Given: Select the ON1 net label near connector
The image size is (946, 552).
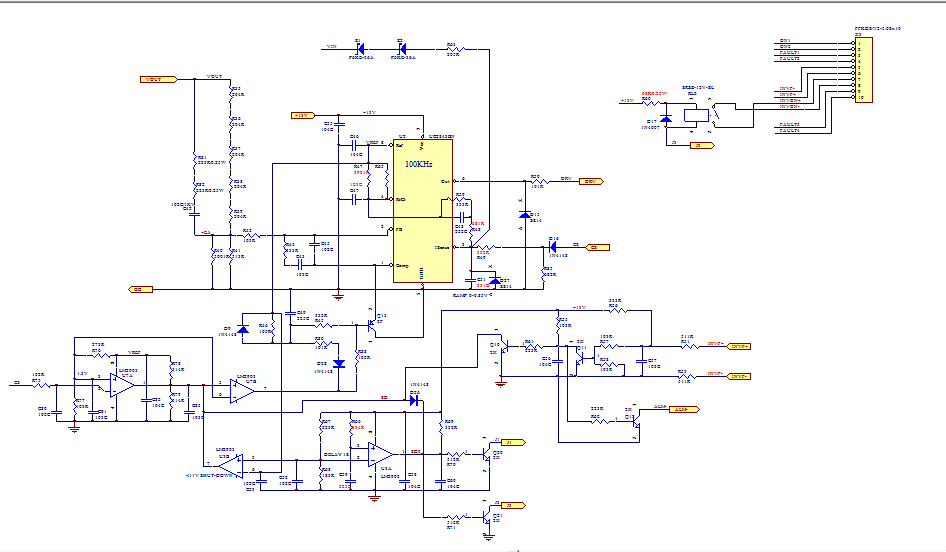Looking at the screenshot, I should point(785,40).
